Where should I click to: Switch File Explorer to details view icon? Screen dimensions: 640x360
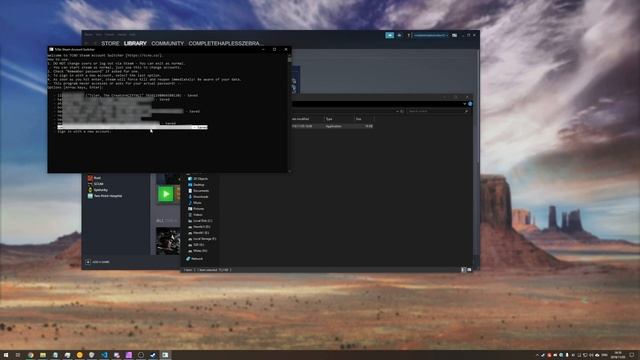[463, 270]
